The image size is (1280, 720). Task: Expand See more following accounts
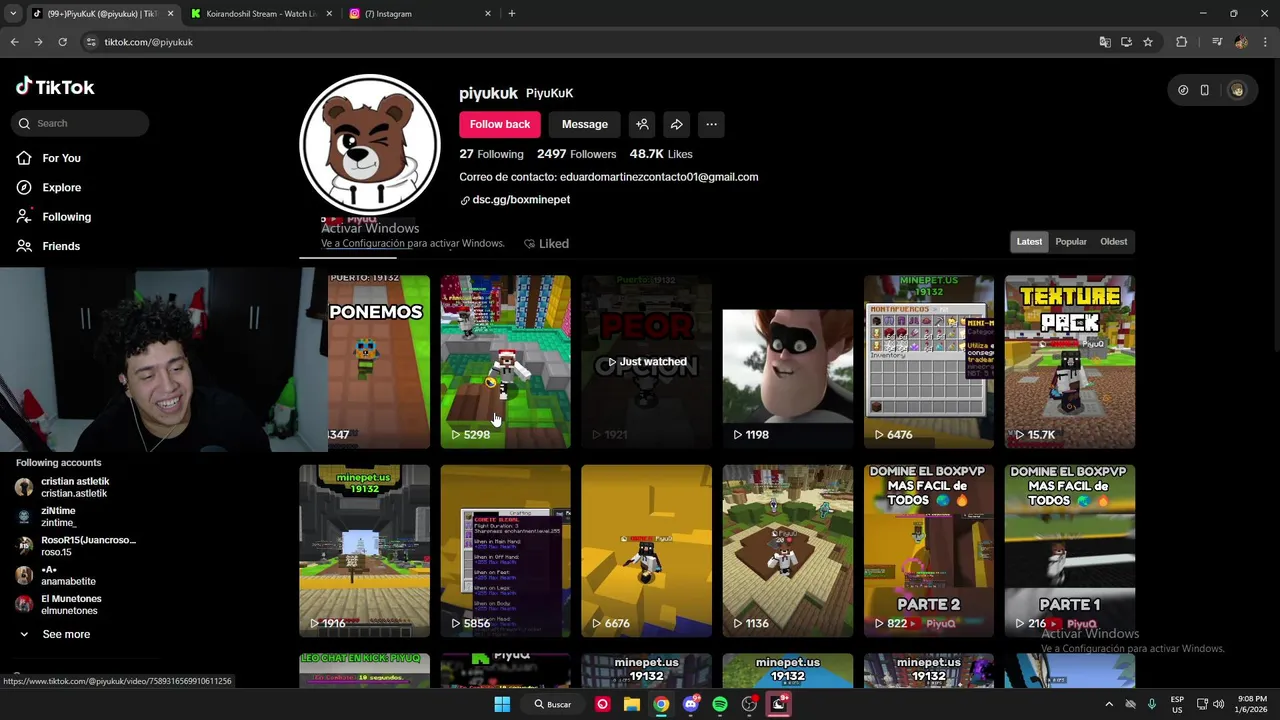55,634
